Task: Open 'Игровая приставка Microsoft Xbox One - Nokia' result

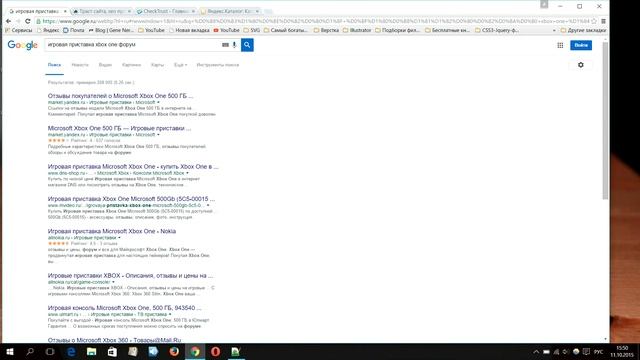Action: pyautogui.click(x=112, y=231)
